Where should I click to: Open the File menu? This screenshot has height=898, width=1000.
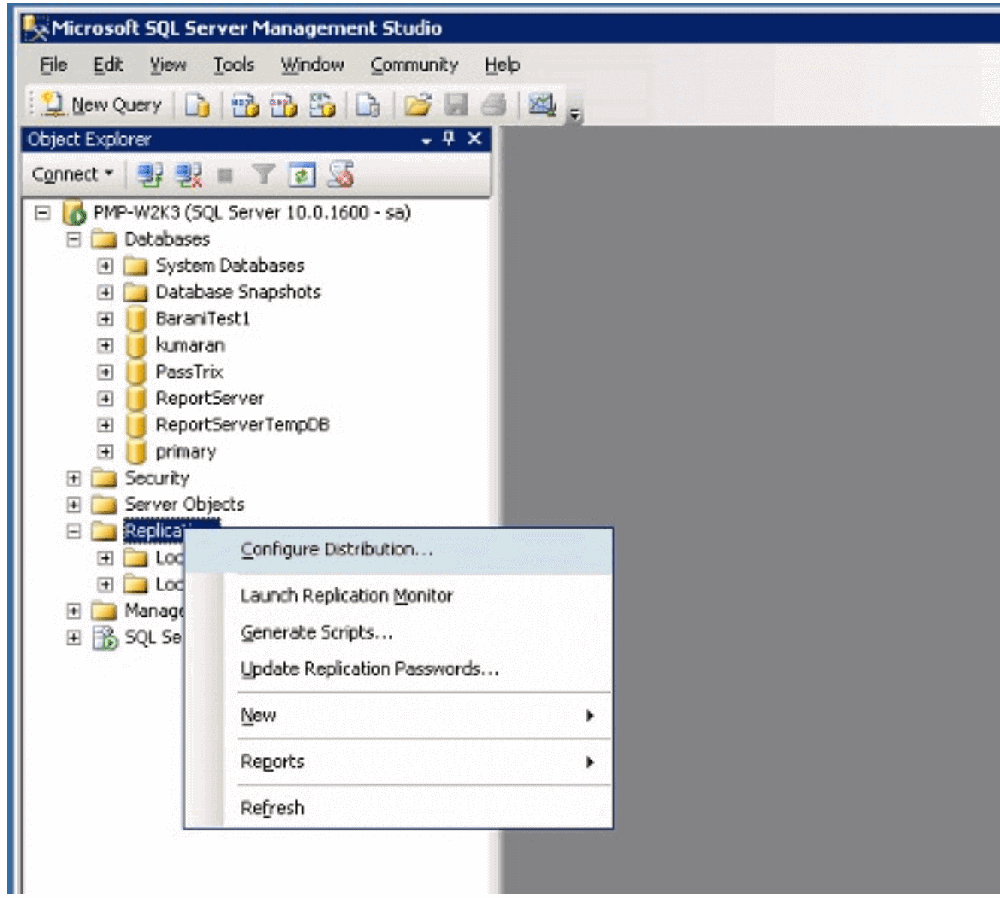coord(53,65)
